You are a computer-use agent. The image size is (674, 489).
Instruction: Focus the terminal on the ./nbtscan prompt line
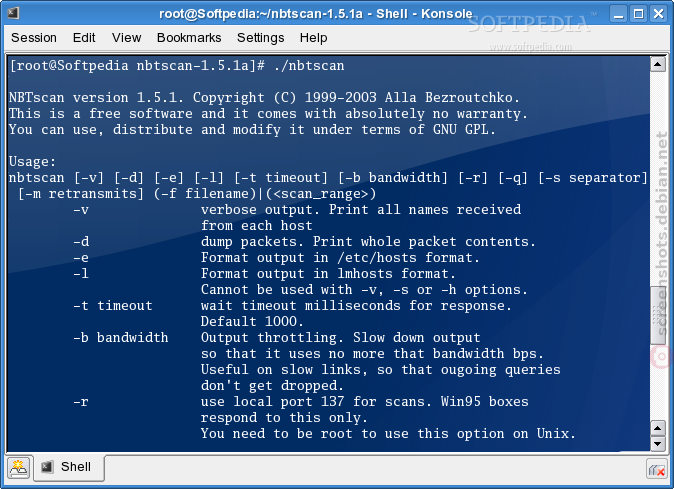pyautogui.click(x=176, y=65)
